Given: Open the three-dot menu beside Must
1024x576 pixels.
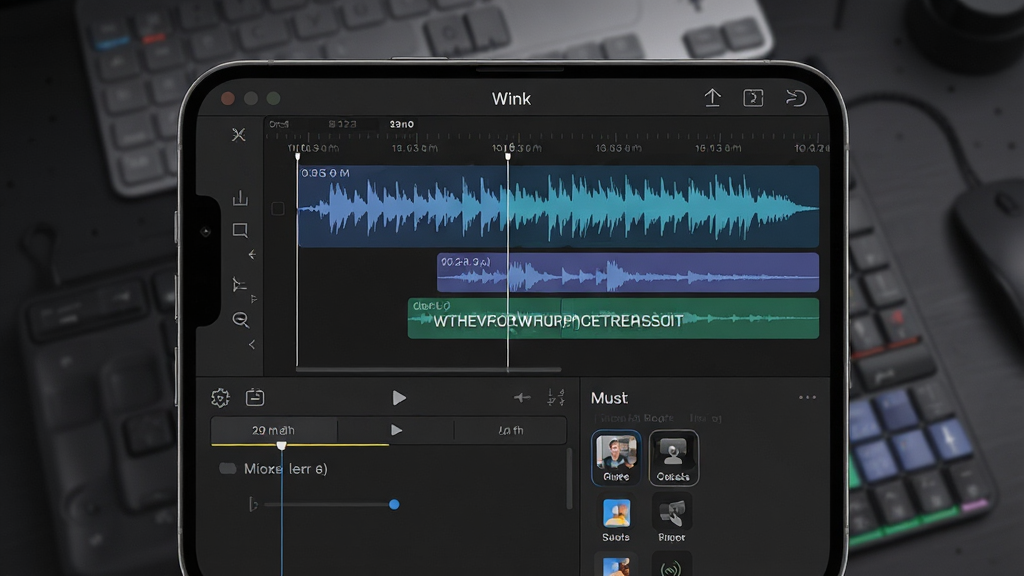Looking at the screenshot, I should 807,397.
